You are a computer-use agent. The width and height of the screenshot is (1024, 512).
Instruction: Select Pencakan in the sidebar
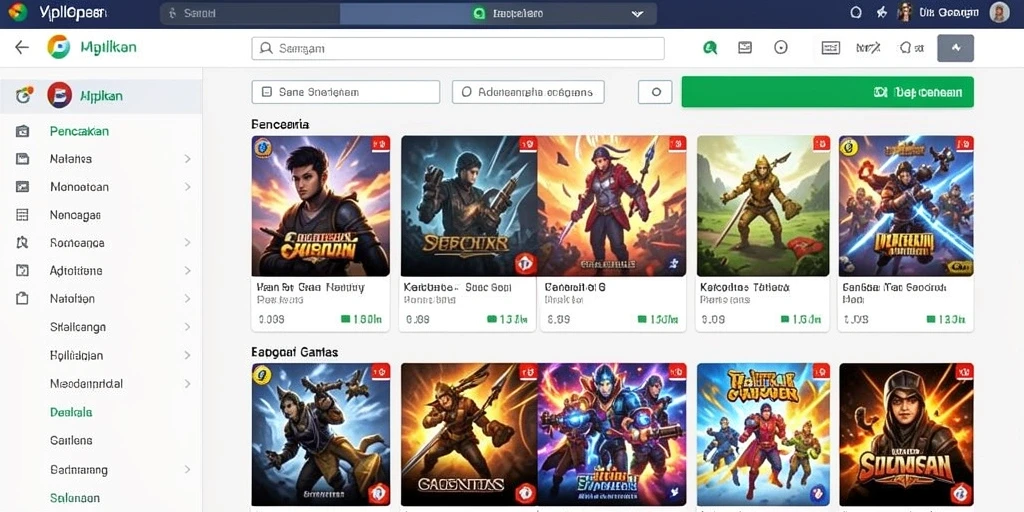[79, 131]
